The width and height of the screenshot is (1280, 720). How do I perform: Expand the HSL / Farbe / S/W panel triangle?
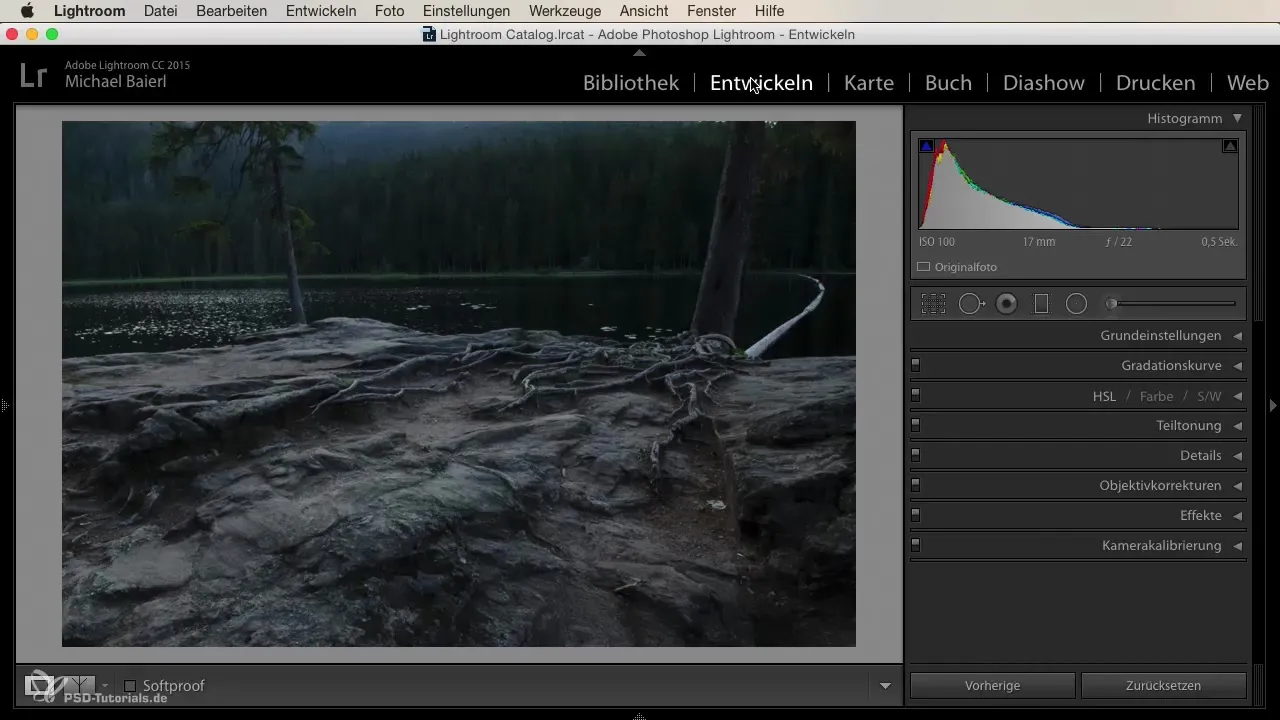pyautogui.click(x=1237, y=396)
